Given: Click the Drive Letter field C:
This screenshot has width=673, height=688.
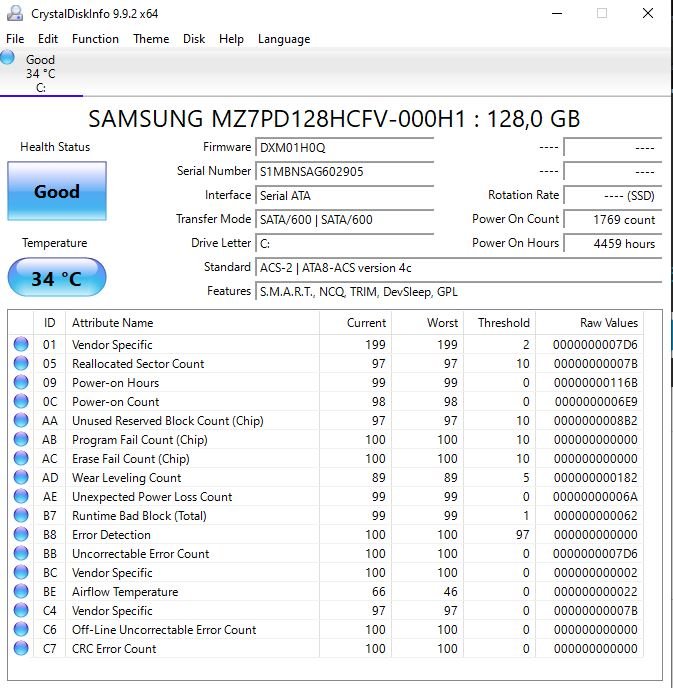Looking at the screenshot, I should [344, 244].
